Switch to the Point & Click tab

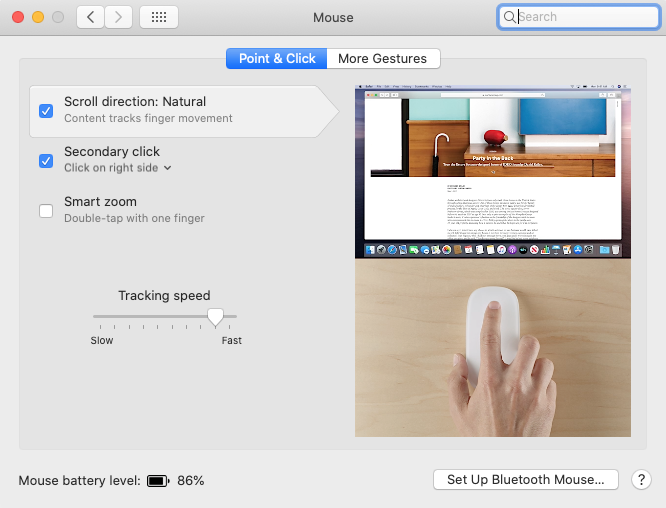[x=277, y=59]
